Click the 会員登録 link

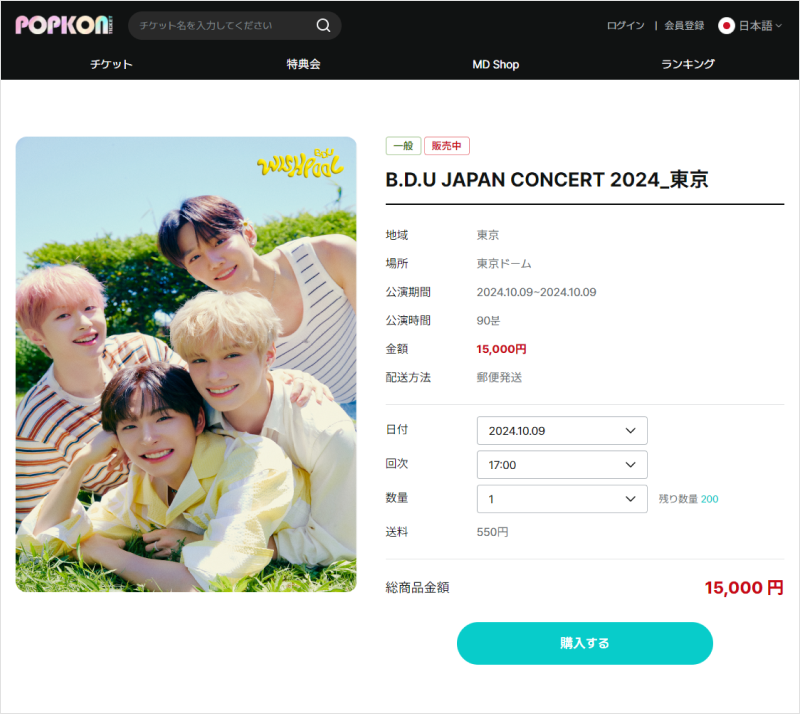click(684, 26)
